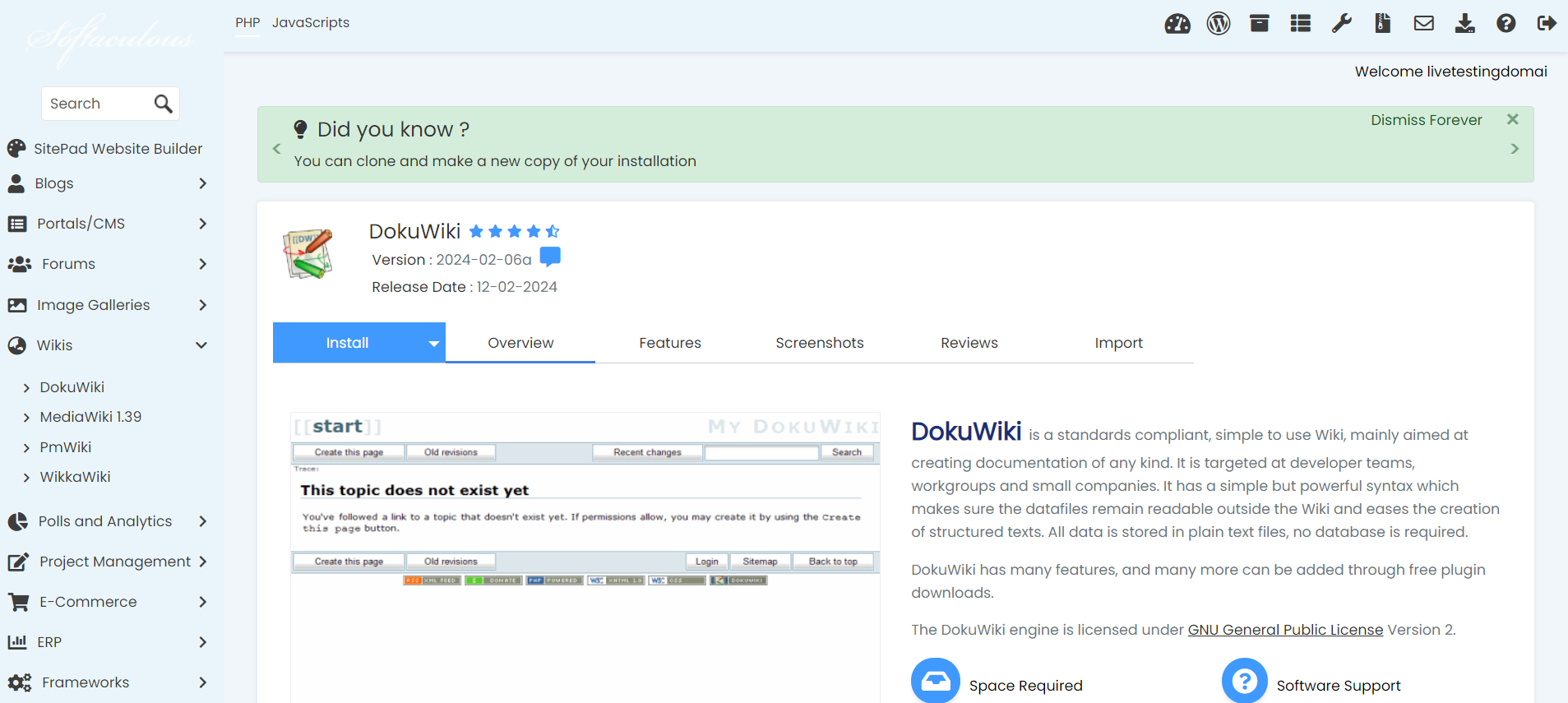Click the Frameworks gears icon

pyautogui.click(x=20, y=682)
